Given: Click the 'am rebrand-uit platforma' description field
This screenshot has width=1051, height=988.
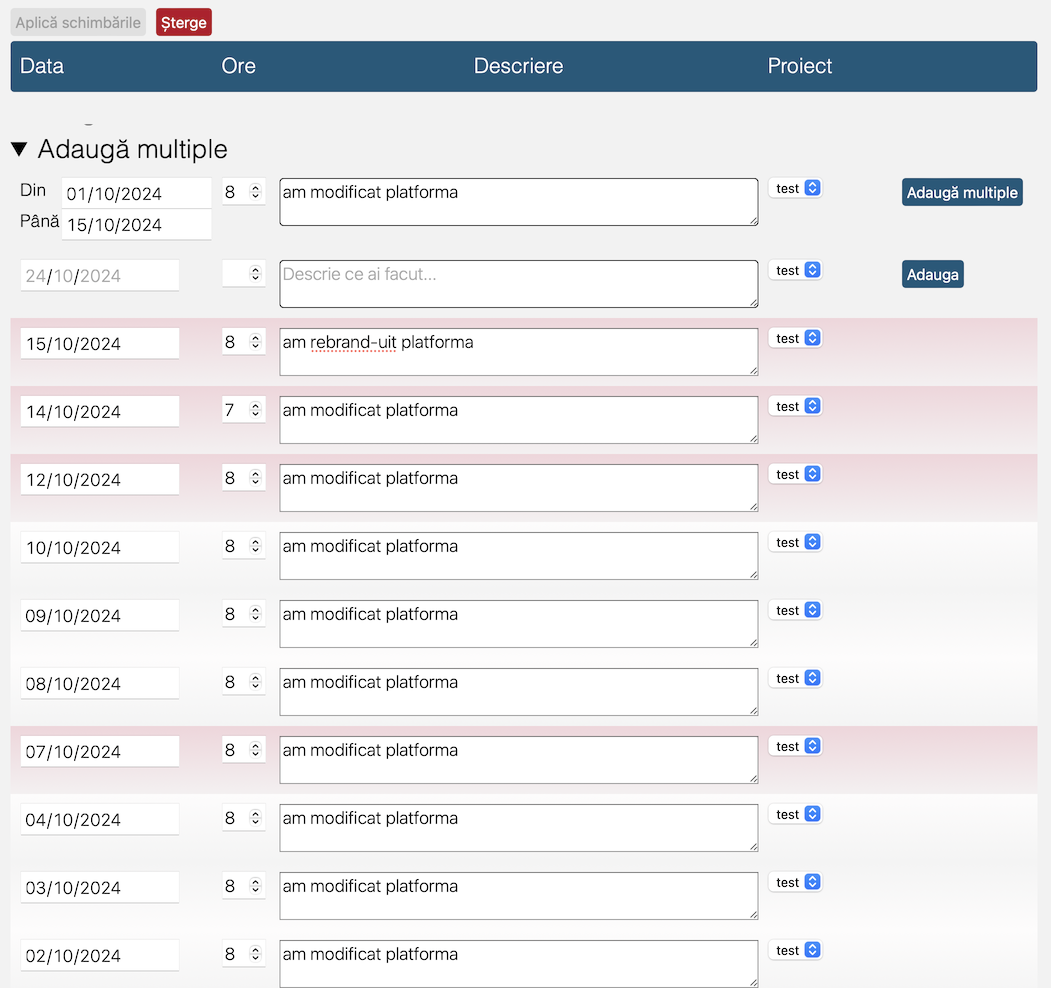Looking at the screenshot, I should coord(519,352).
